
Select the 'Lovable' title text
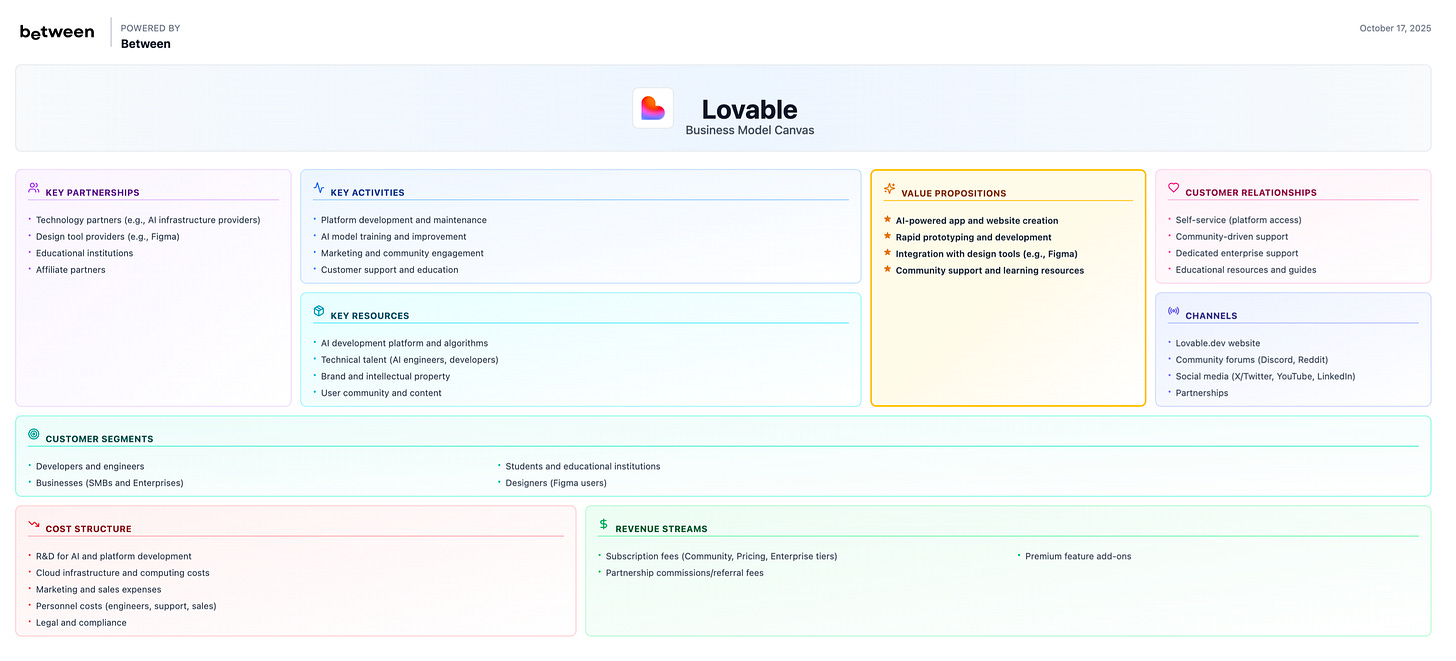pyautogui.click(x=749, y=109)
